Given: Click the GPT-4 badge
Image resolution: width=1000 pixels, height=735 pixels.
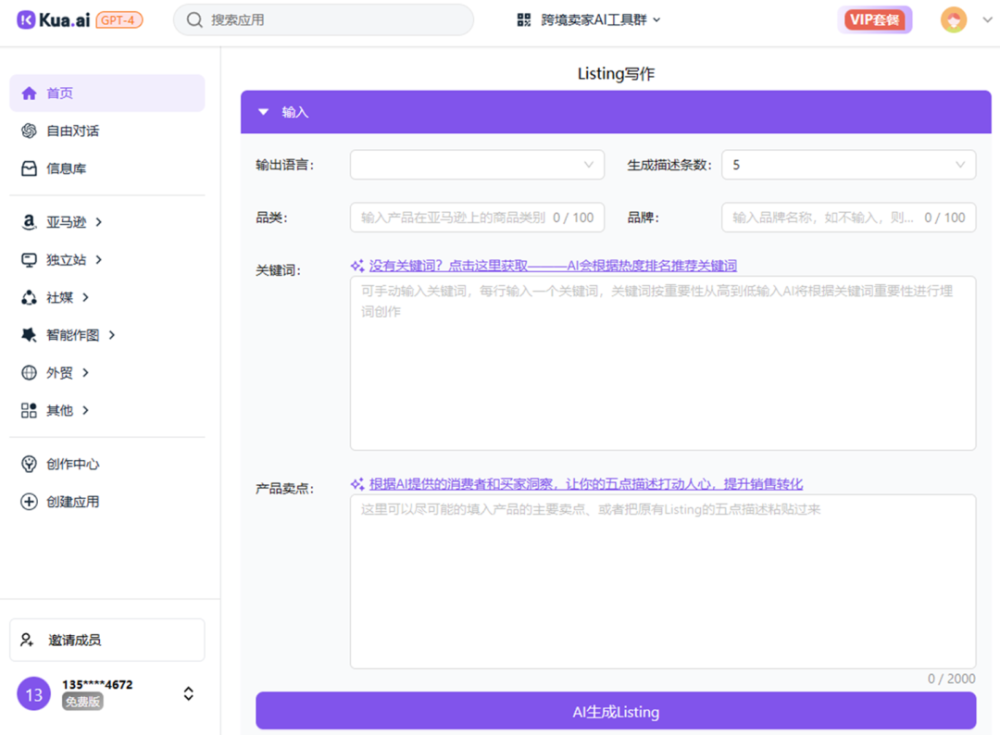Looking at the screenshot, I should coord(119,20).
